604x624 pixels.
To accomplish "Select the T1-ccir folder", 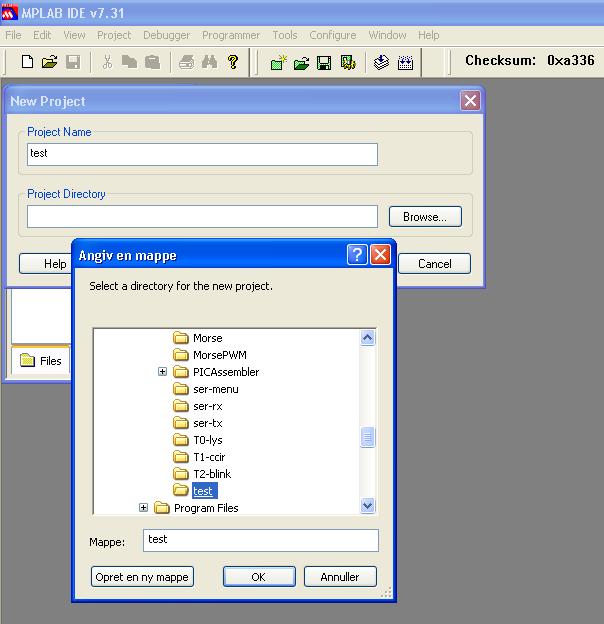I will point(199,457).
